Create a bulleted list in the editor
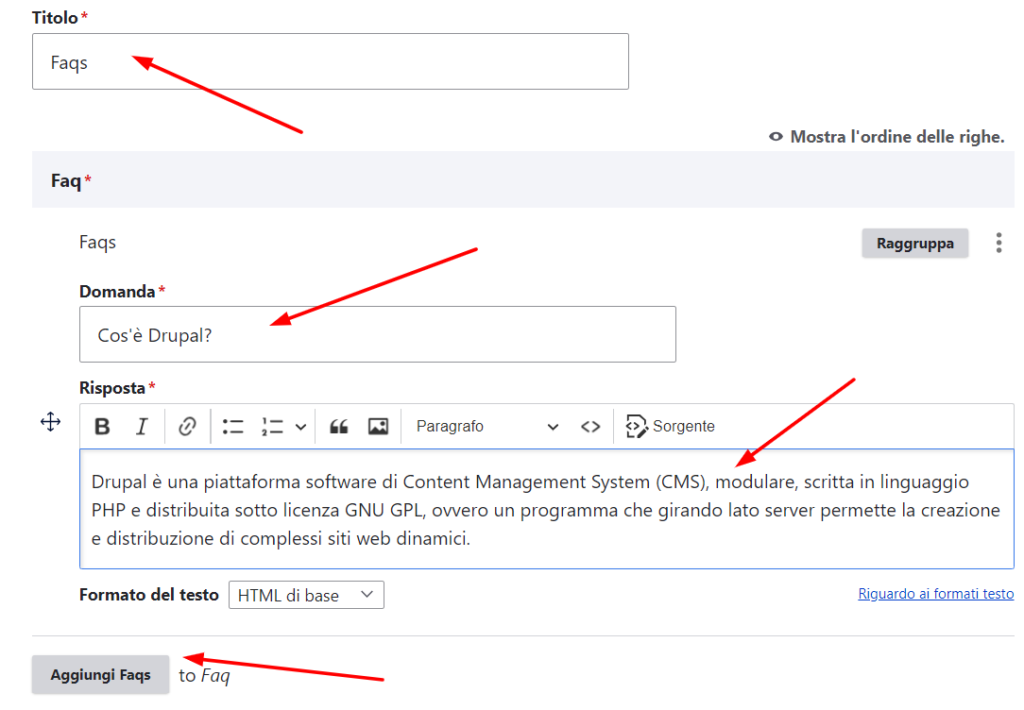 [x=233, y=426]
